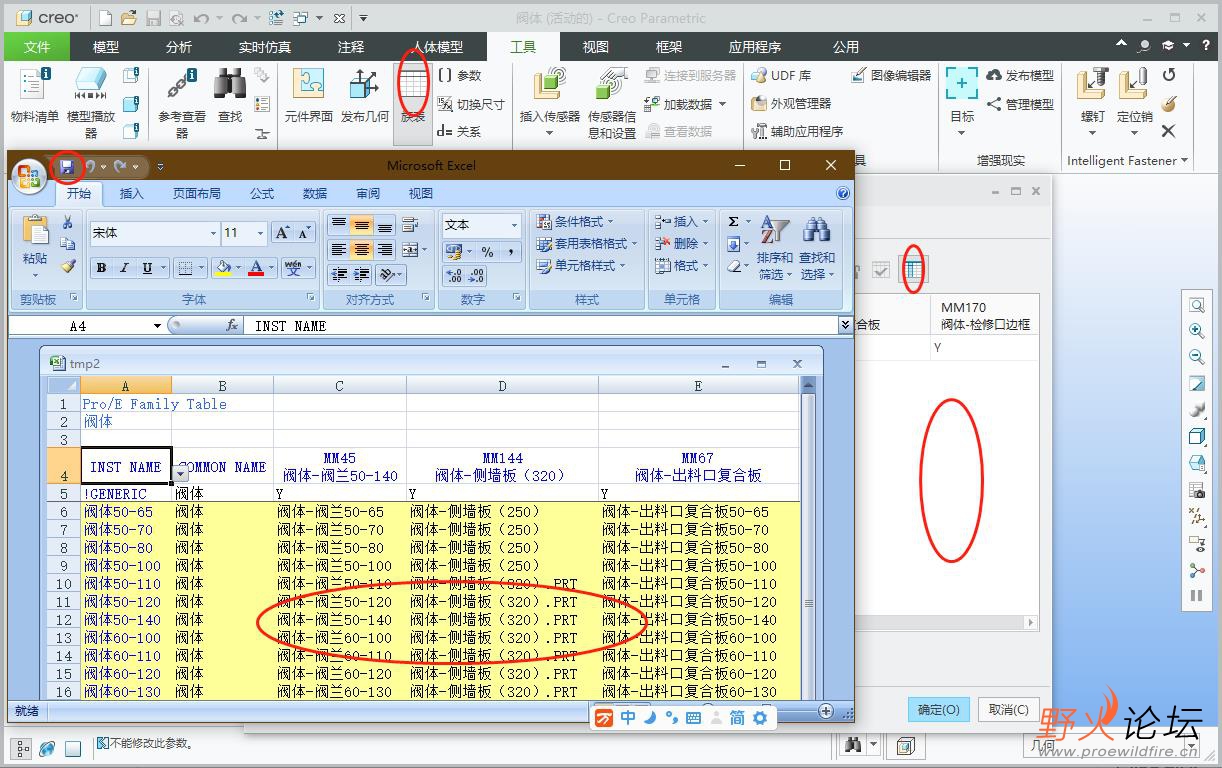This screenshot has height=768, width=1222.
Task: Click the Excel Save icon in quick access toolbar
Action: point(66,167)
